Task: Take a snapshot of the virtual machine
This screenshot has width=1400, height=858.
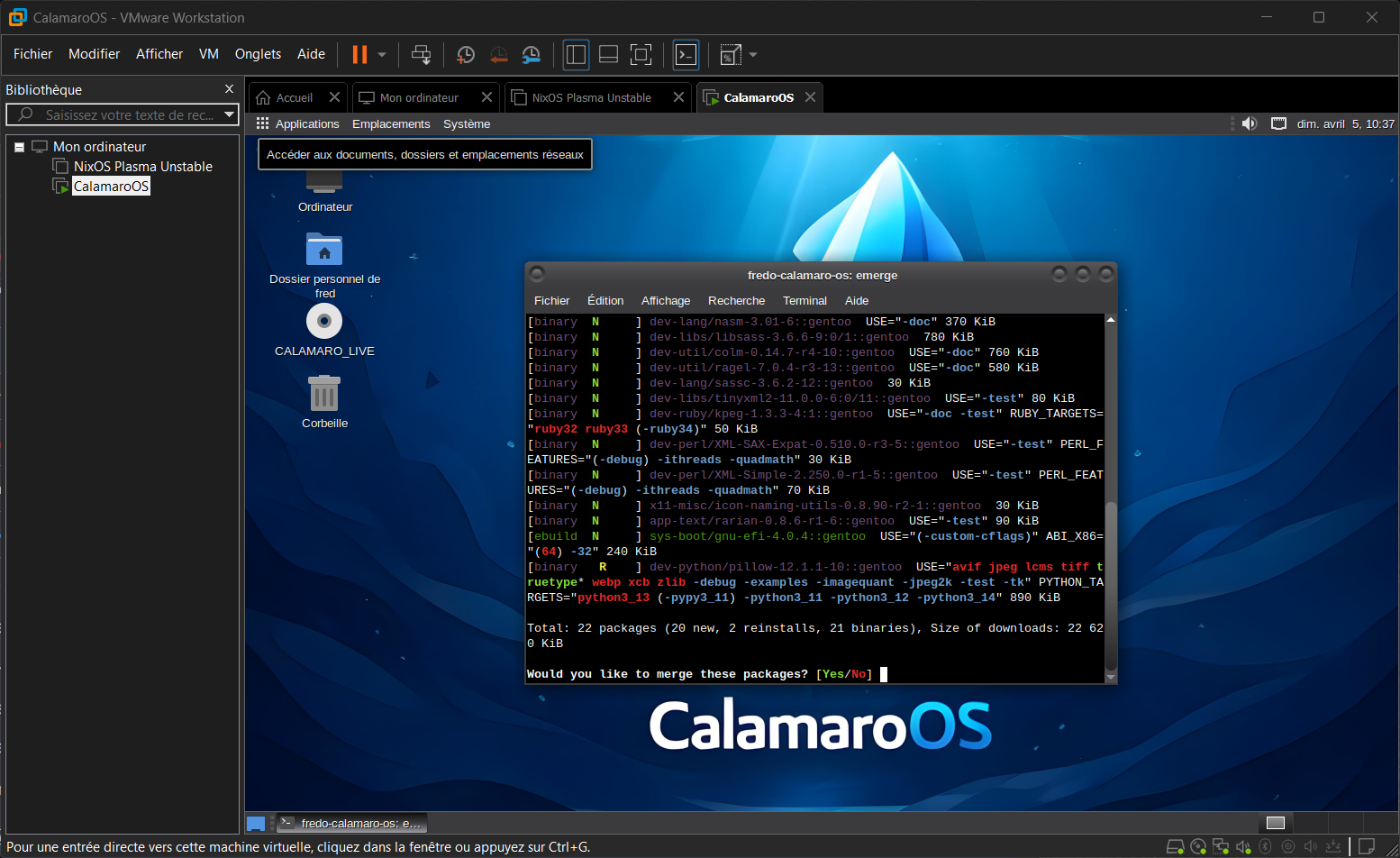Action: click(466, 55)
